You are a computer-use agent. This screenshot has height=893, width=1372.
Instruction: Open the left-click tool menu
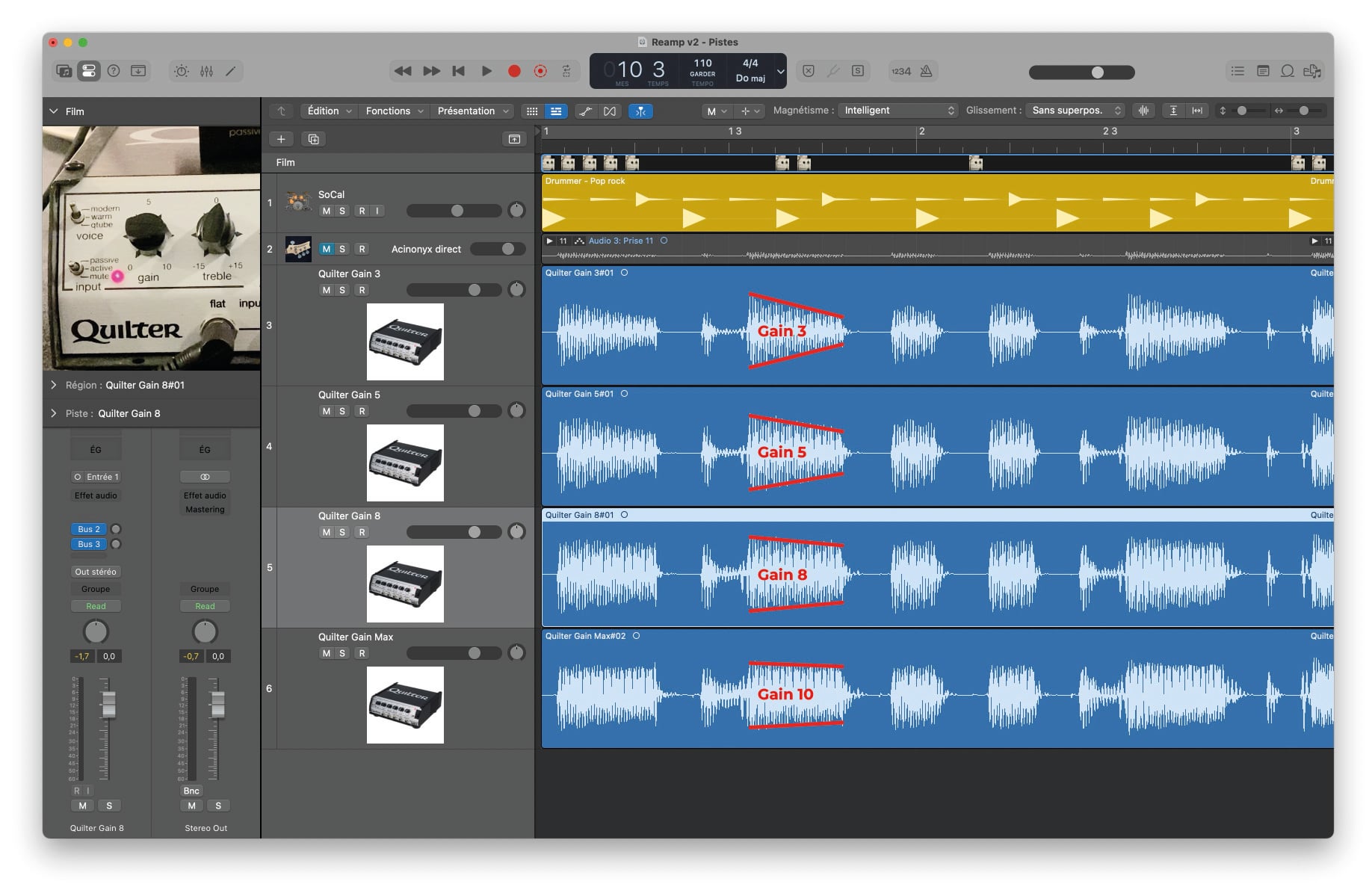717,111
